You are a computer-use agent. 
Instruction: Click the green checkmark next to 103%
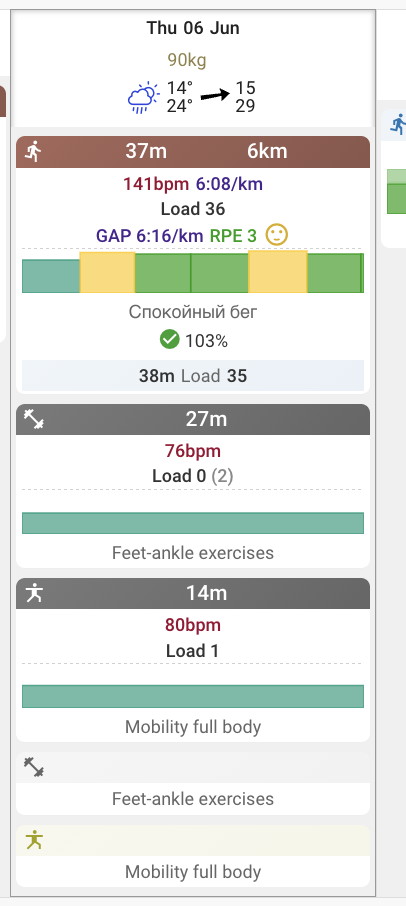tap(169, 340)
